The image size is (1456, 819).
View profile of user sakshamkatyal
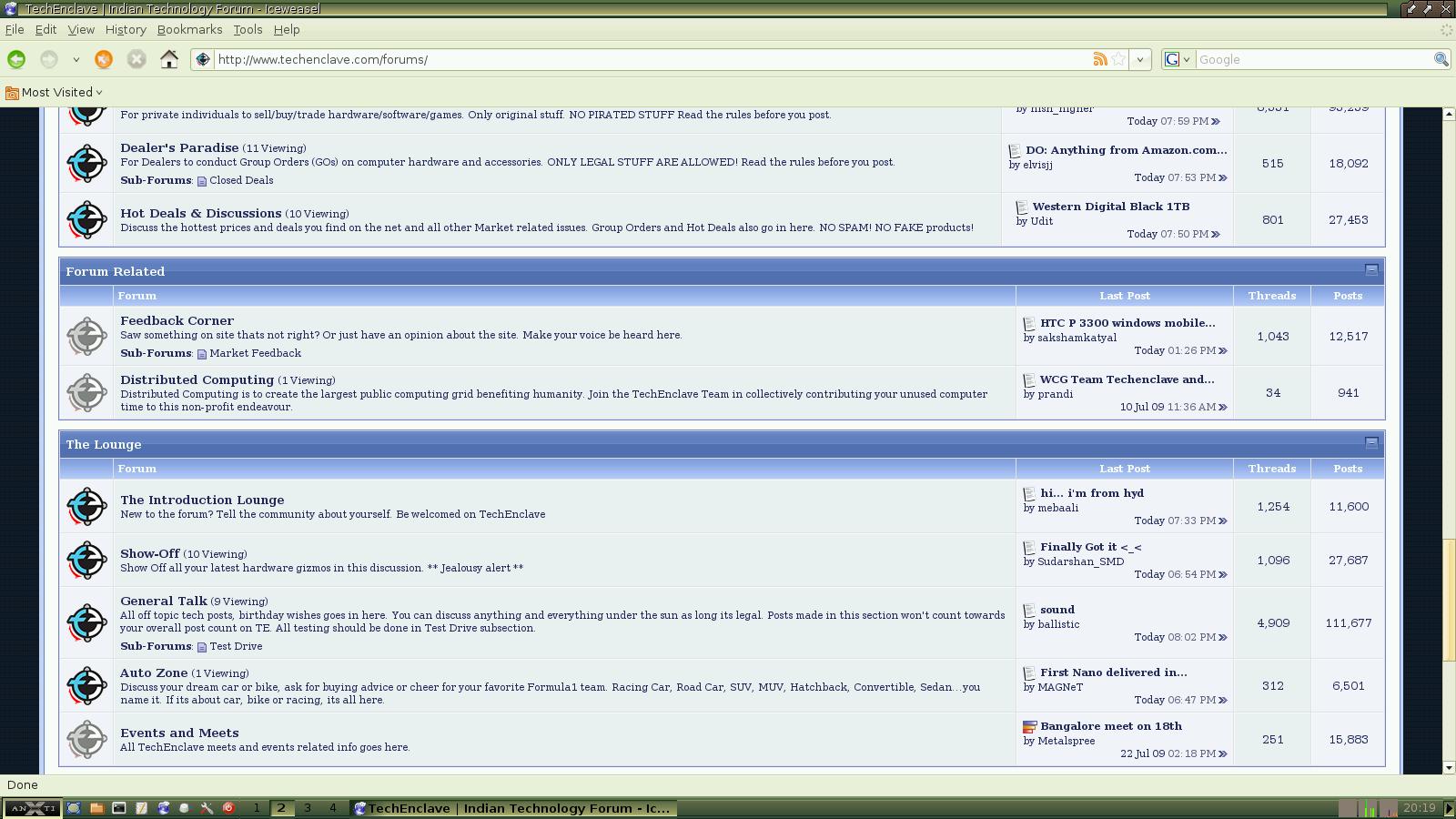point(1077,338)
